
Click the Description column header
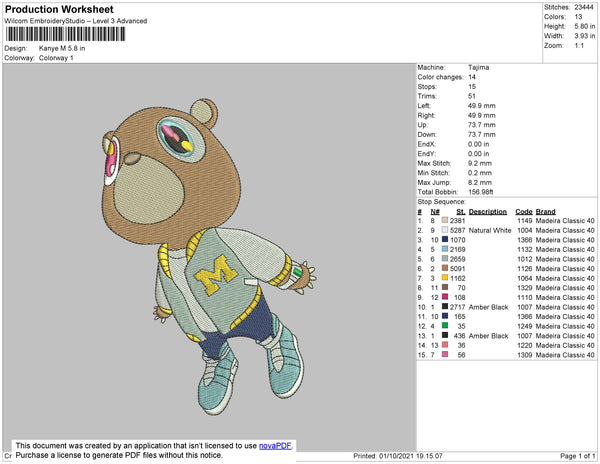click(488, 212)
